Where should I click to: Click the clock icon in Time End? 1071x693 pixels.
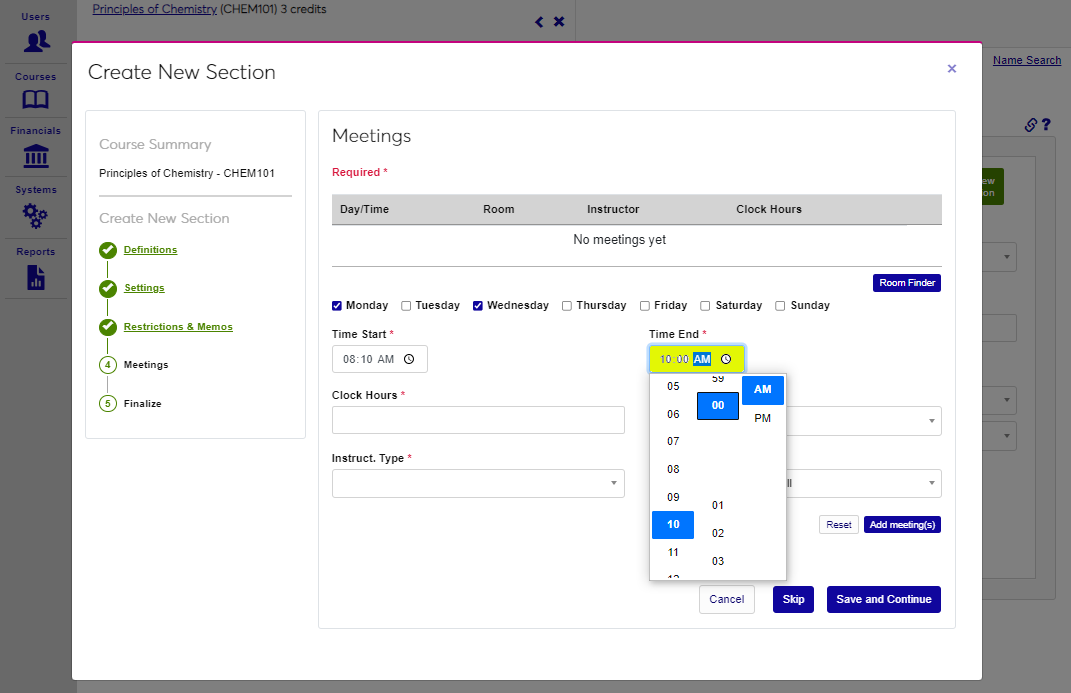(x=726, y=359)
